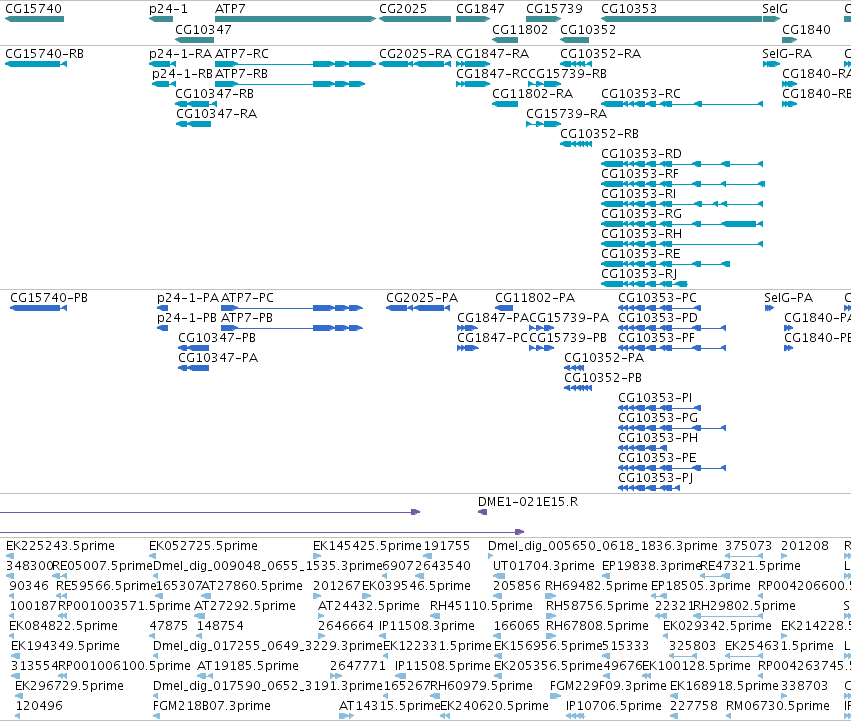Click the CG11802-RA transcript label
This screenshot has height=721, width=851.
532,94
